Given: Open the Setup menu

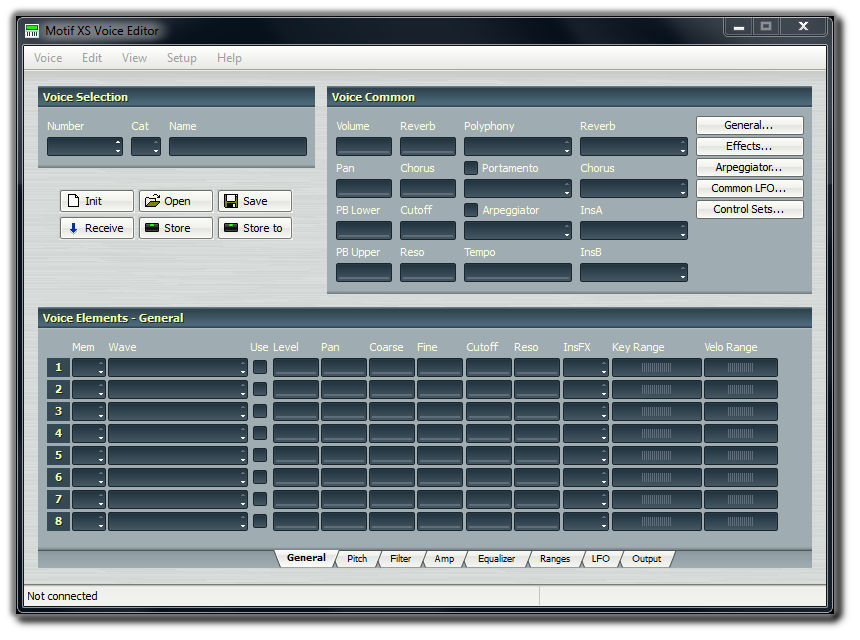Looking at the screenshot, I should coord(182,58).
